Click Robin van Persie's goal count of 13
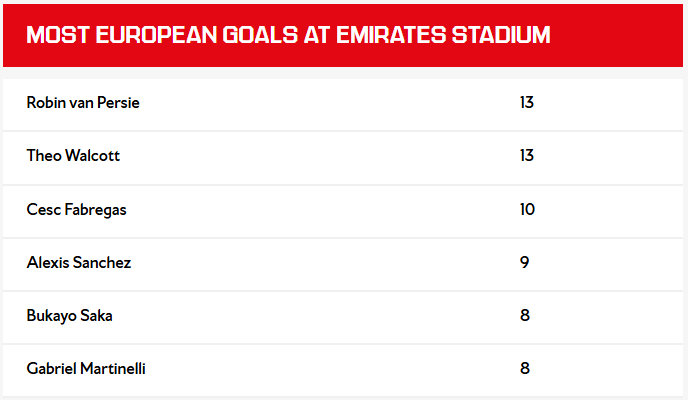The width and height of the screenshot is (688, 400). [x=527, y=103]
